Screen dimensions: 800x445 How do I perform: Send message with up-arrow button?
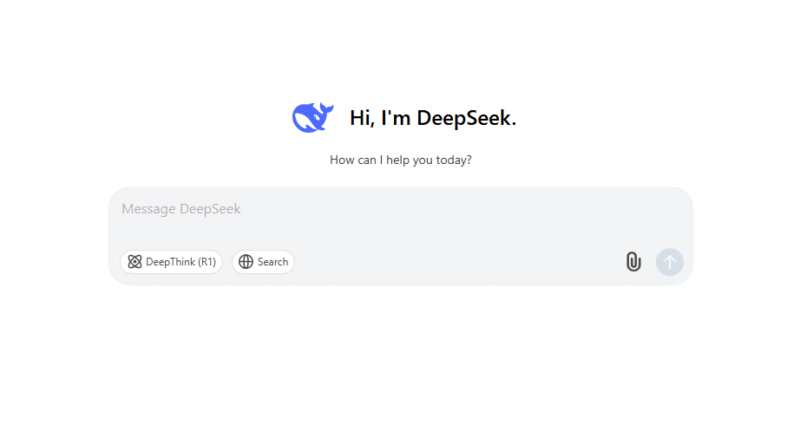[669, 262]
